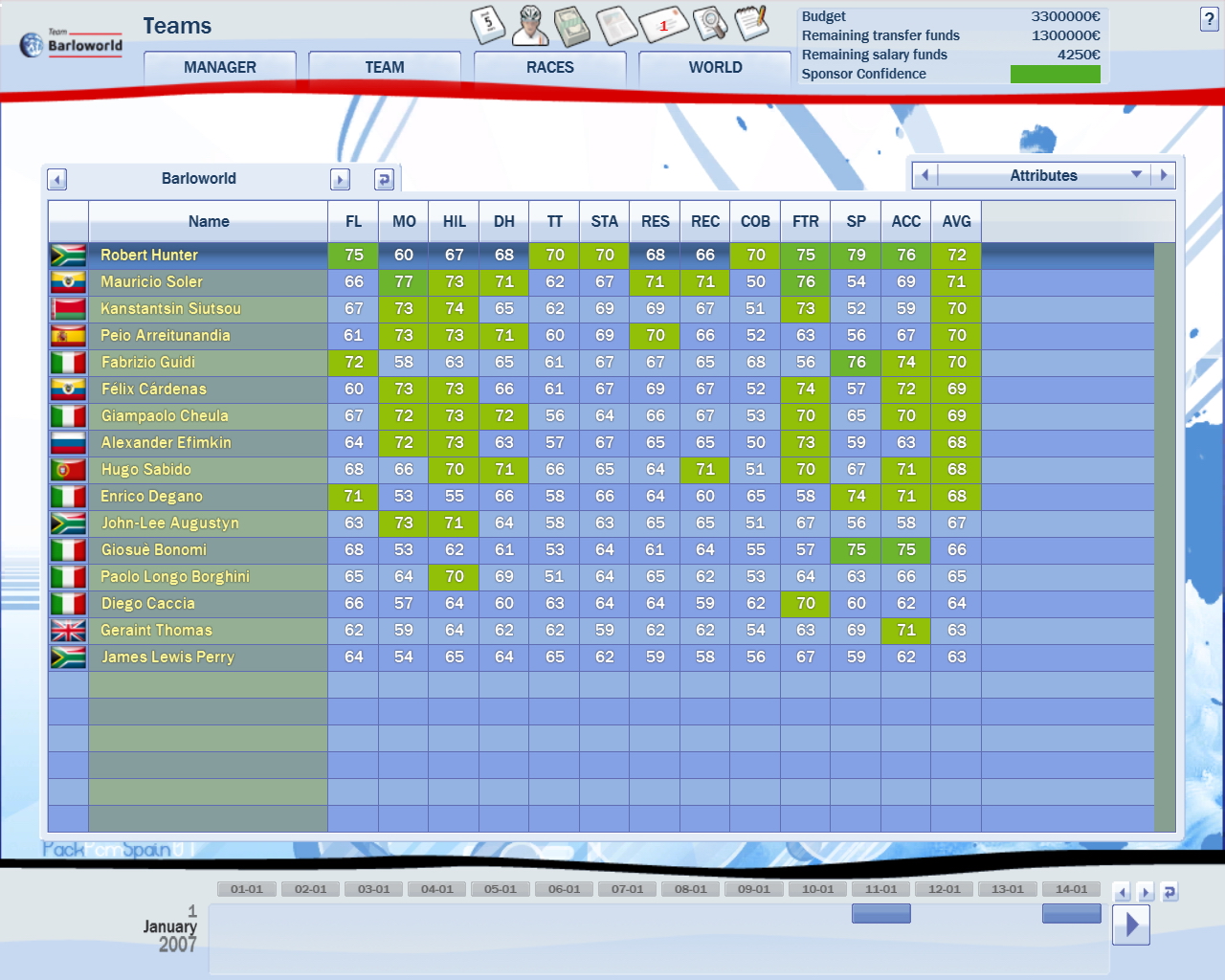Click return icon next to Barloworld selector

384,179
